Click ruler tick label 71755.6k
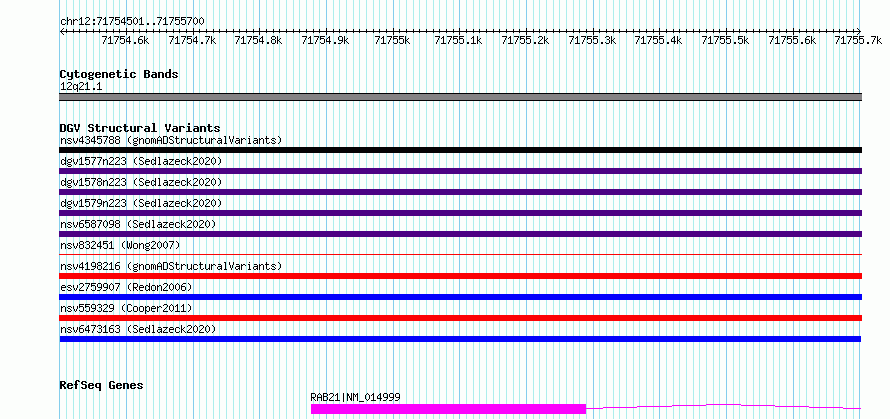Viewport: 890px width, 419px height. (x=792, y=40)
